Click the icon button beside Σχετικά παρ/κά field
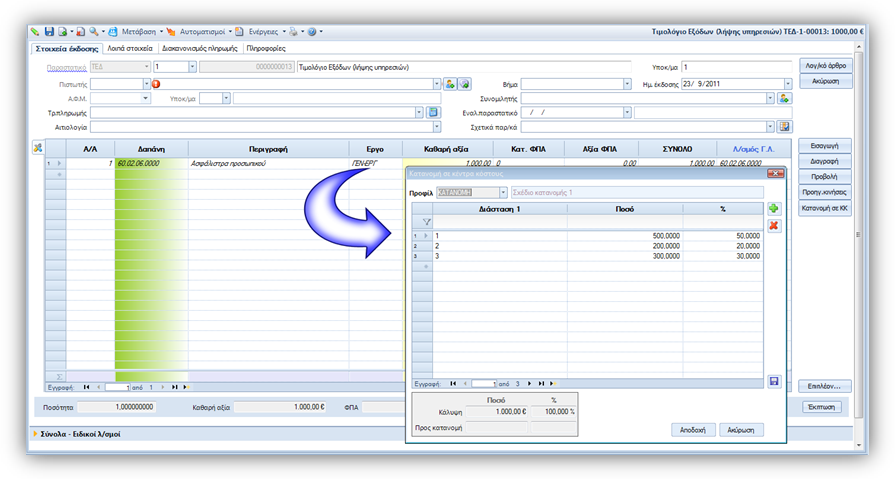 click(785, 126)
